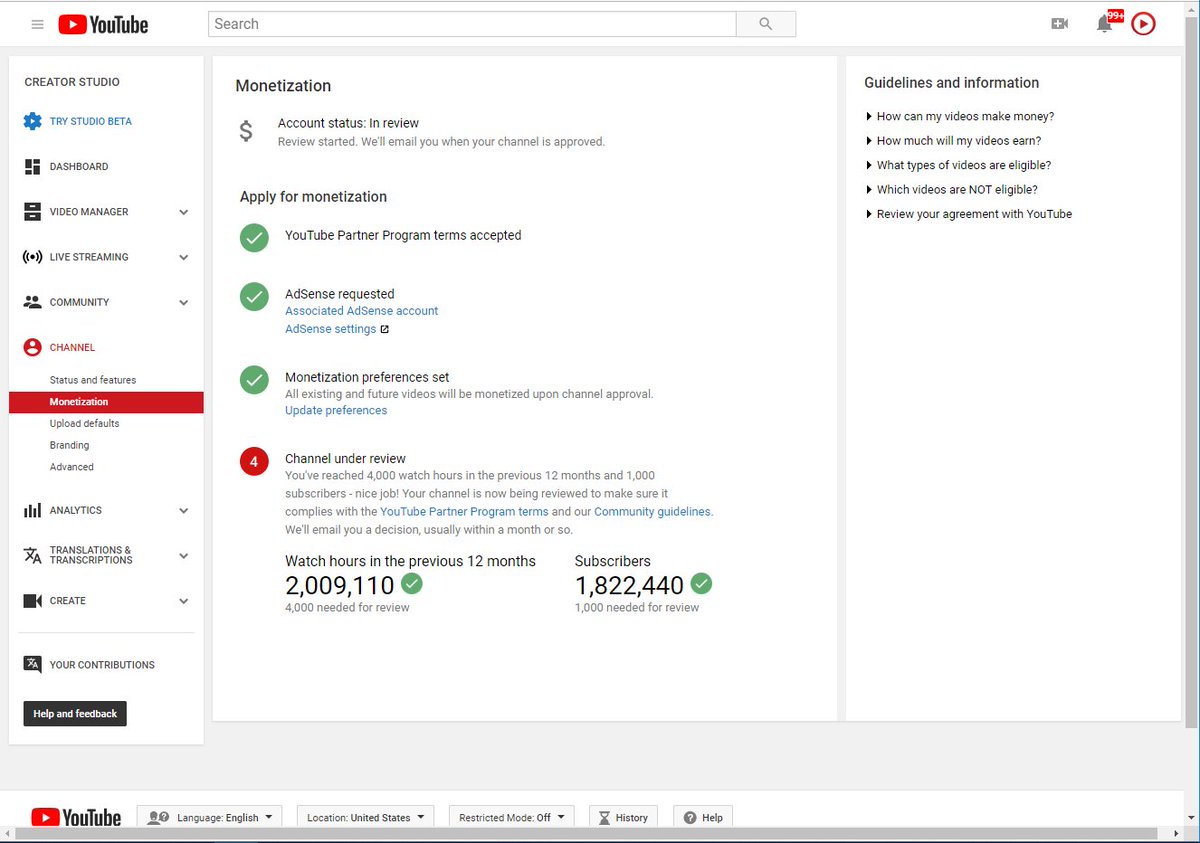This screenshot has width=1200, height=843.
Task: Click the Live Streaming broadcast icon
Action: coord(32,257)
